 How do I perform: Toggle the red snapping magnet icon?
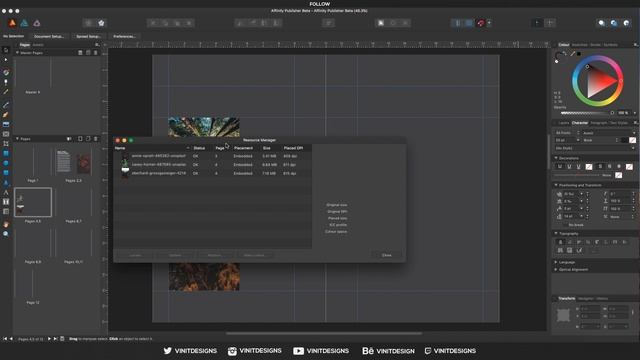481,23
